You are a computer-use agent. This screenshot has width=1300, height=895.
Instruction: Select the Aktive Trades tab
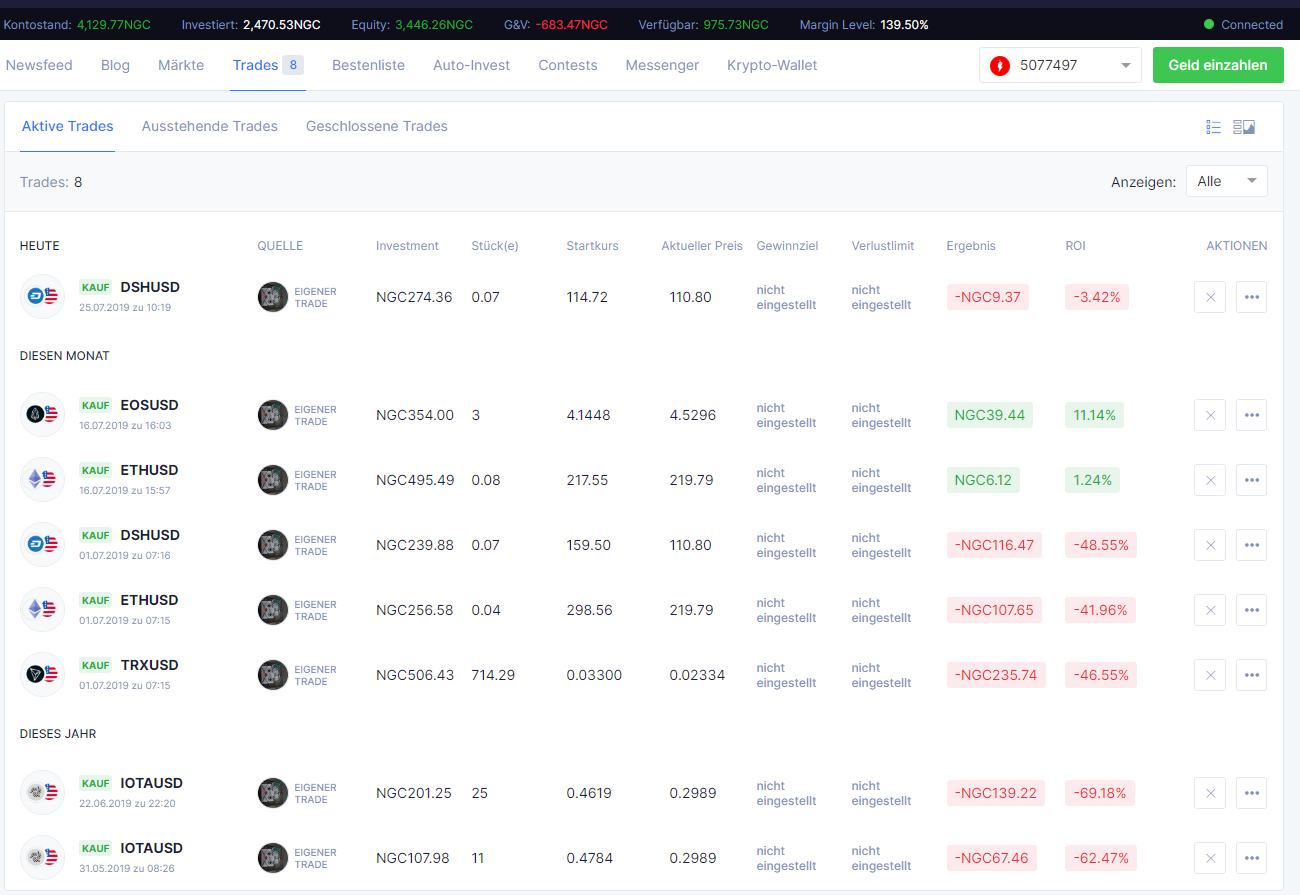tap(68, 126)
